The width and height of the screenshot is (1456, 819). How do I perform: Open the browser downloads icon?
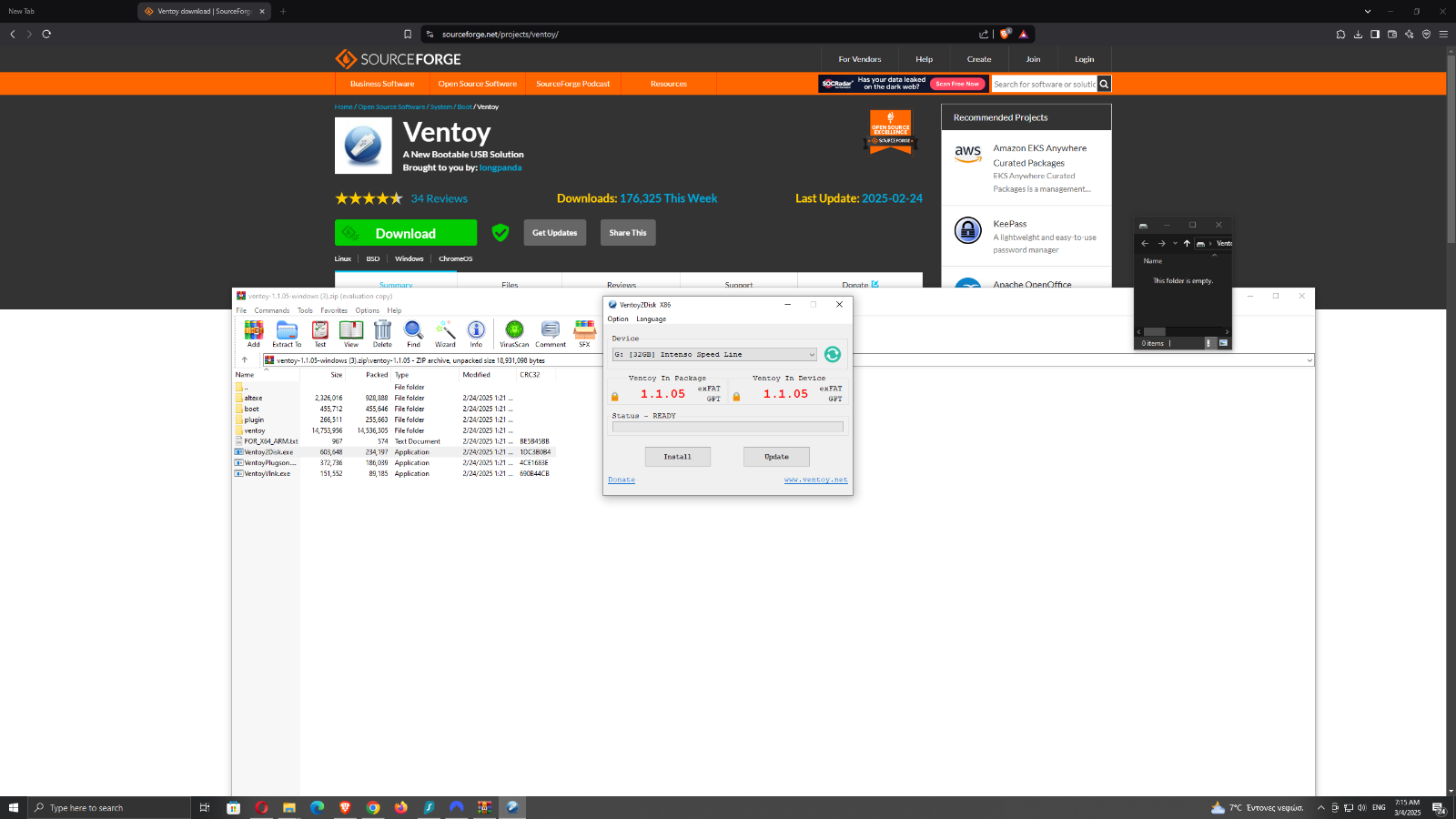point(1358,34)
